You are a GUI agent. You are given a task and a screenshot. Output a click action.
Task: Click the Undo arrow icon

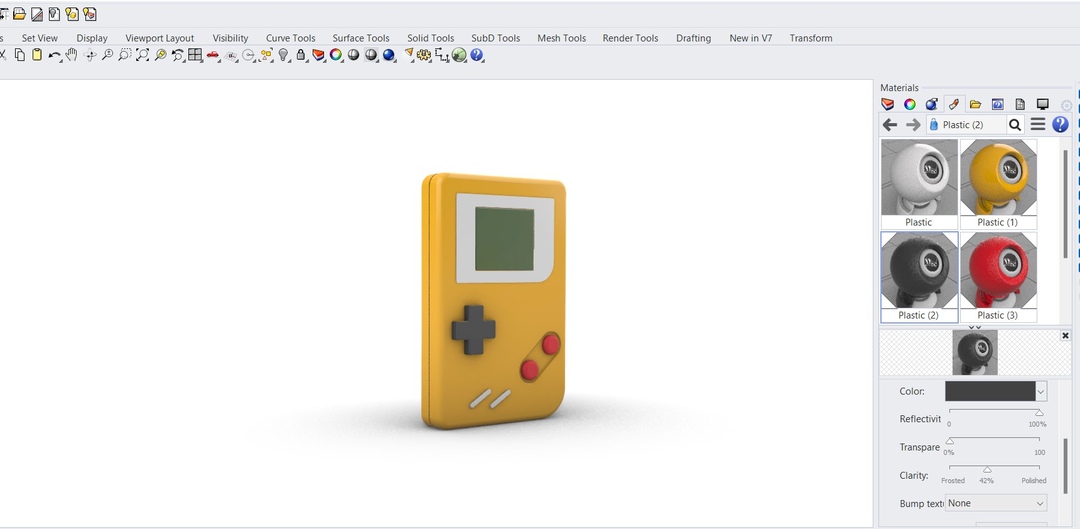pos(54,55)
